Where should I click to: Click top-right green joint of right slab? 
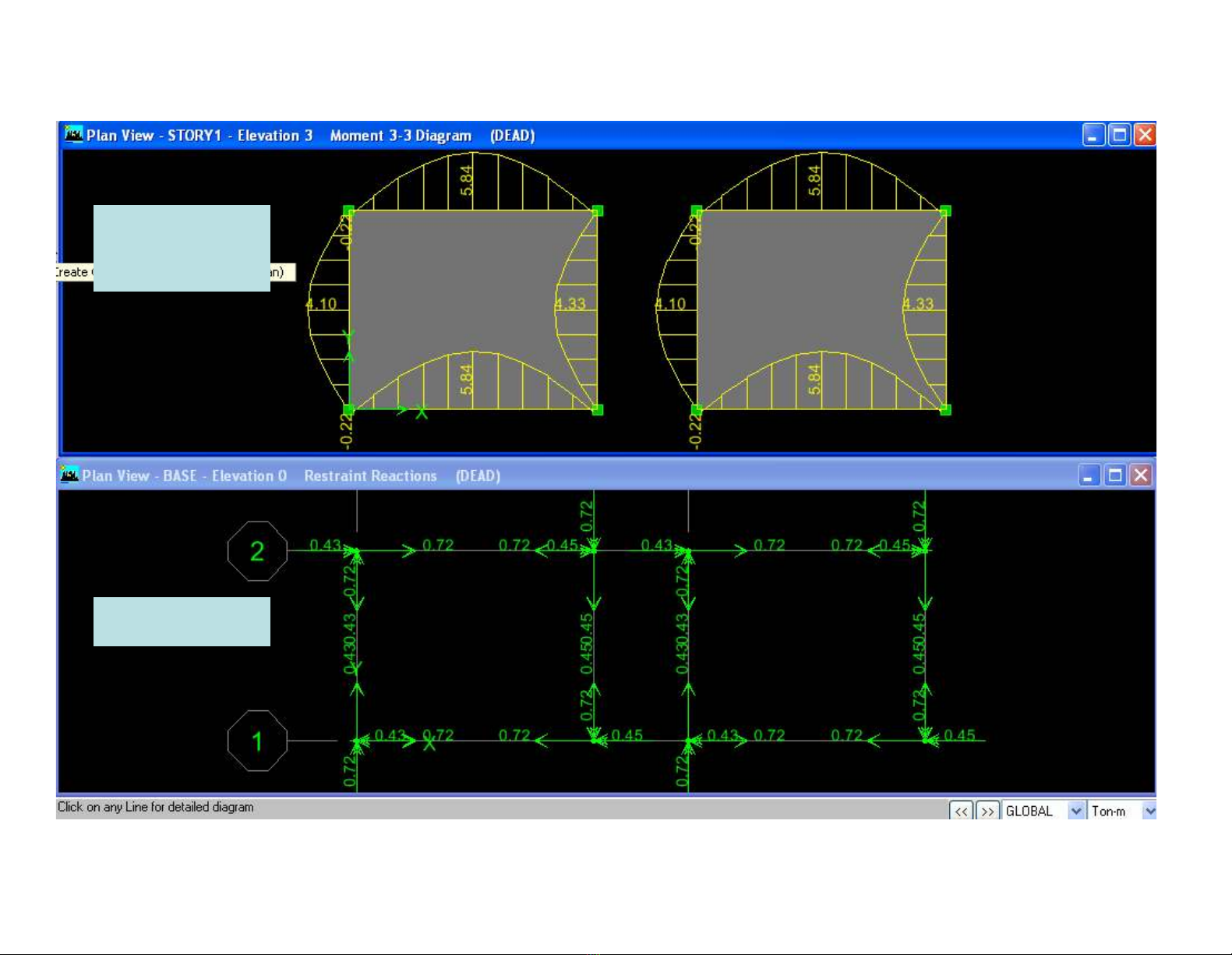point(945,210)
